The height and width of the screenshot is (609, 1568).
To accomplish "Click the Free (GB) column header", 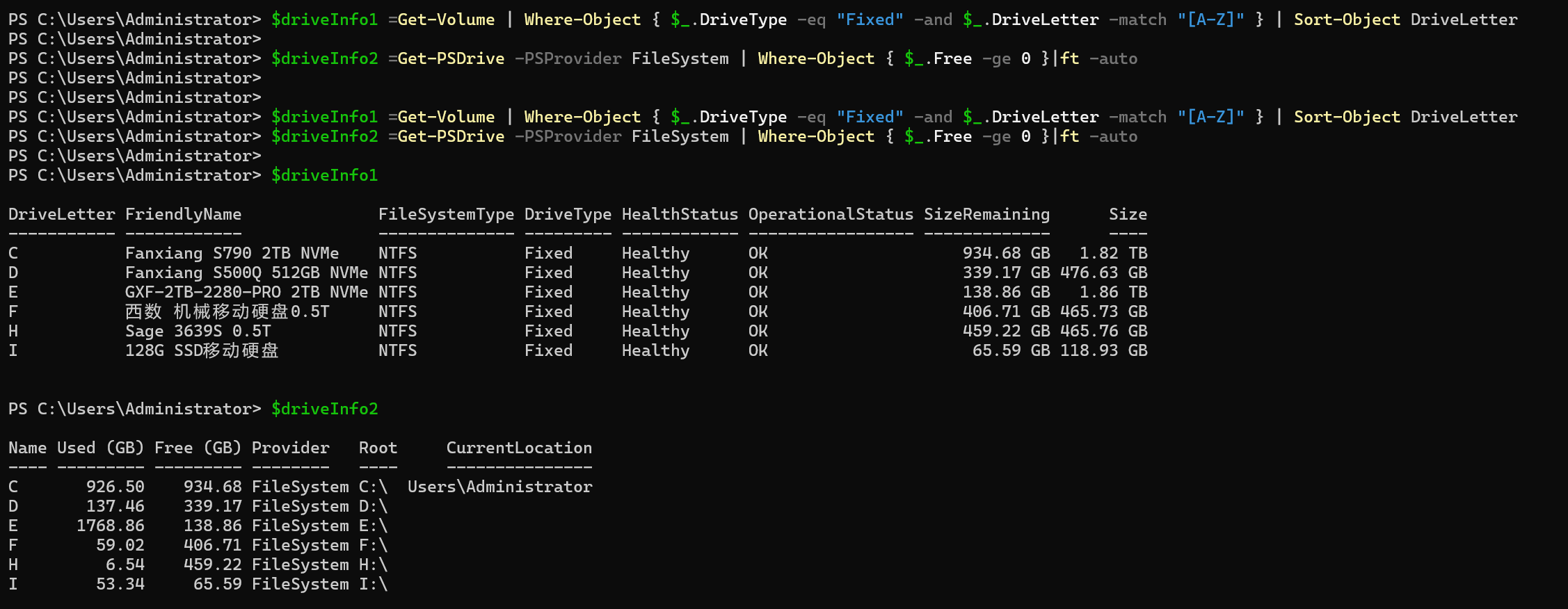I will (198, 448).
